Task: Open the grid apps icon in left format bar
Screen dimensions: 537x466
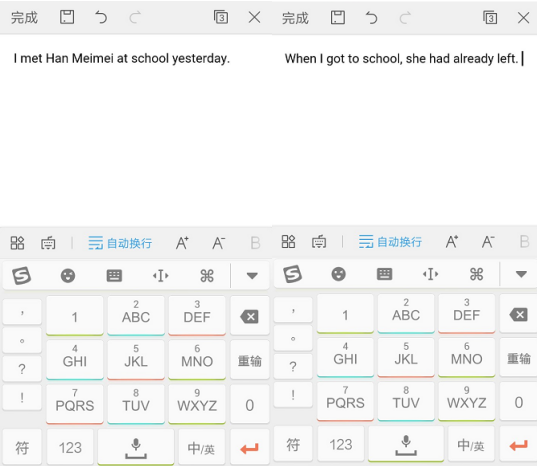Action: [x=17, y=243]
